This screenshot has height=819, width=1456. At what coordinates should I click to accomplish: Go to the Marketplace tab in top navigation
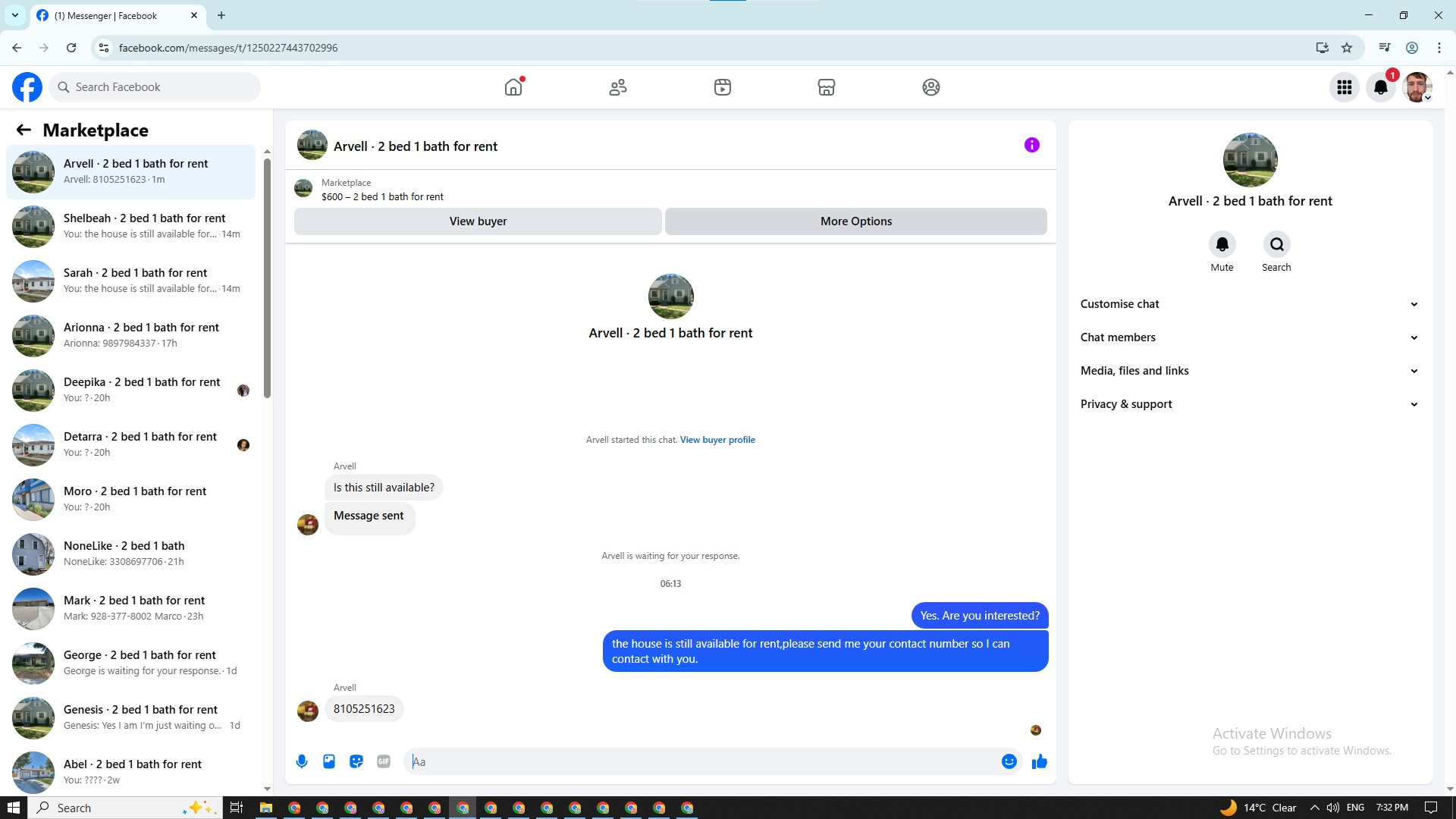pyautogui.click(x=826, y=87)
